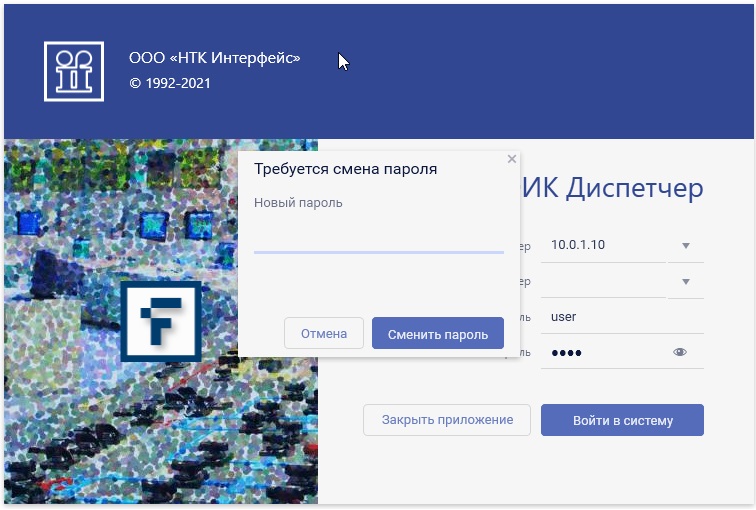Show password with the eye icon
Screen dimensions: 756x510
tap(680, 352)
